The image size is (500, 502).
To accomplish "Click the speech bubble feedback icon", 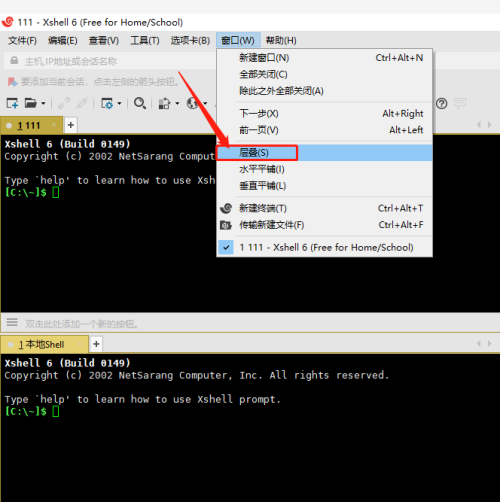I will tap(460, 103).
